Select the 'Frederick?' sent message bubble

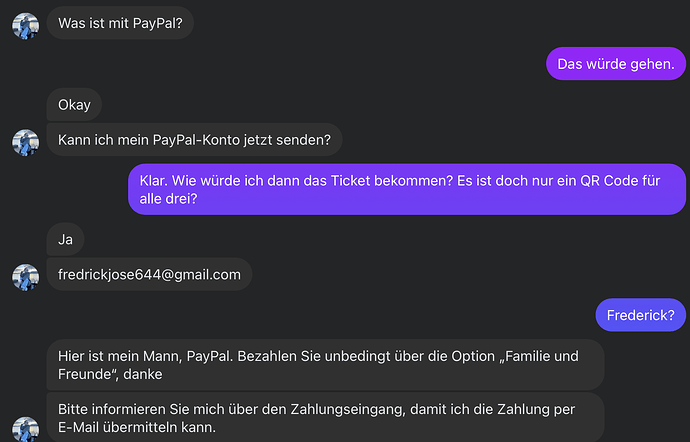[x=640, y=315]
